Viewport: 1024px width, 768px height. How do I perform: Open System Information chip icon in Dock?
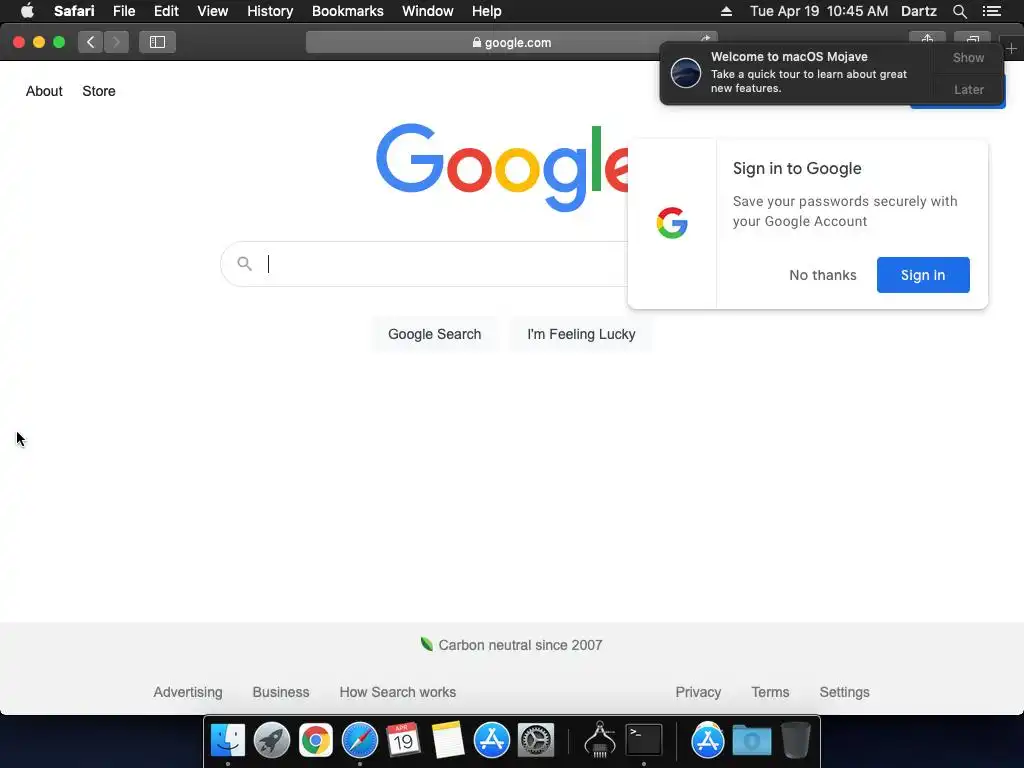(600, 739)
